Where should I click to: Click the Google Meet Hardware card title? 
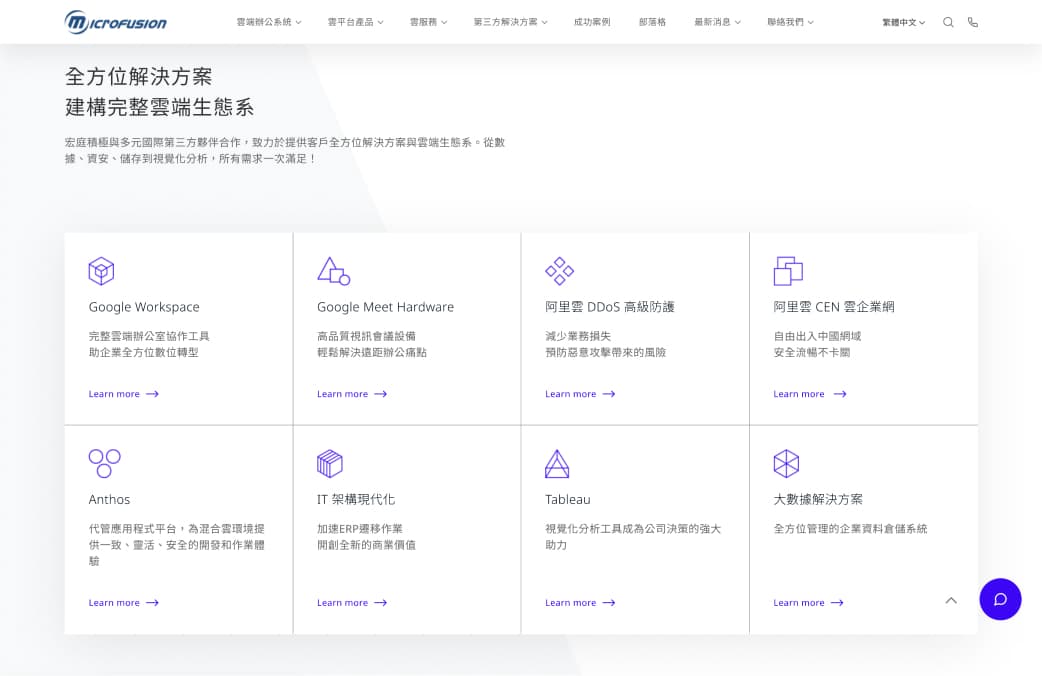coord(385,307)
